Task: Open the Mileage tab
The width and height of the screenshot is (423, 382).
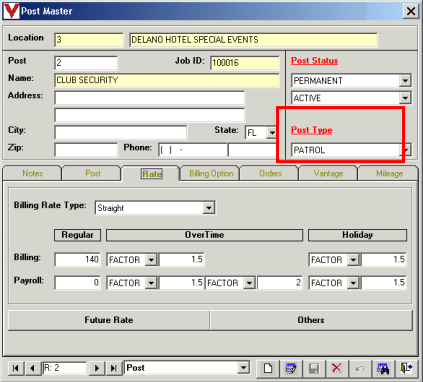Action: click(x=389, y=173)
